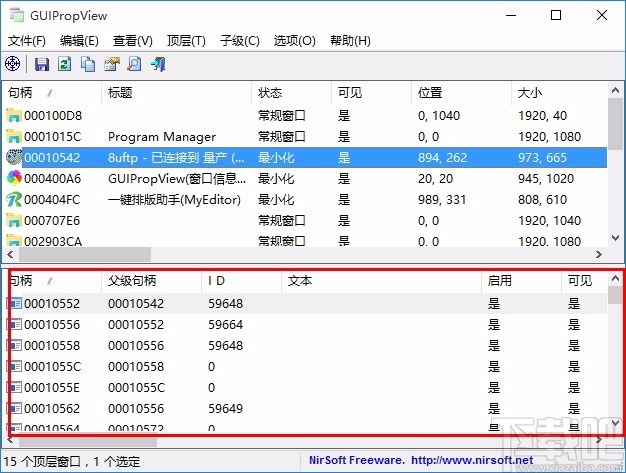Viewport: 626px width, 473px height.
Task: Click the child window icon of 00010562
Action: 15,409
